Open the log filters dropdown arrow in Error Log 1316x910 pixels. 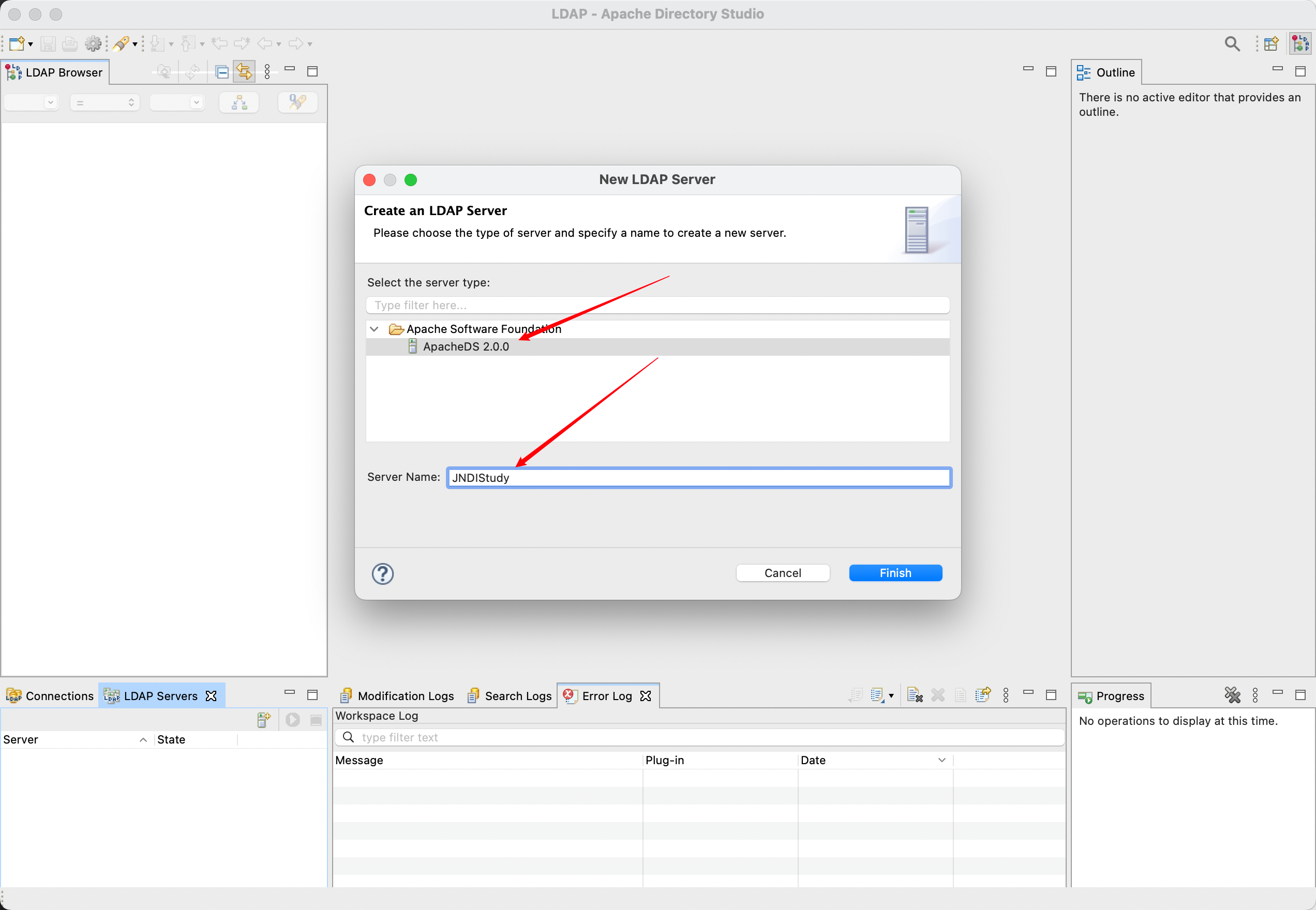pos(891,695)
